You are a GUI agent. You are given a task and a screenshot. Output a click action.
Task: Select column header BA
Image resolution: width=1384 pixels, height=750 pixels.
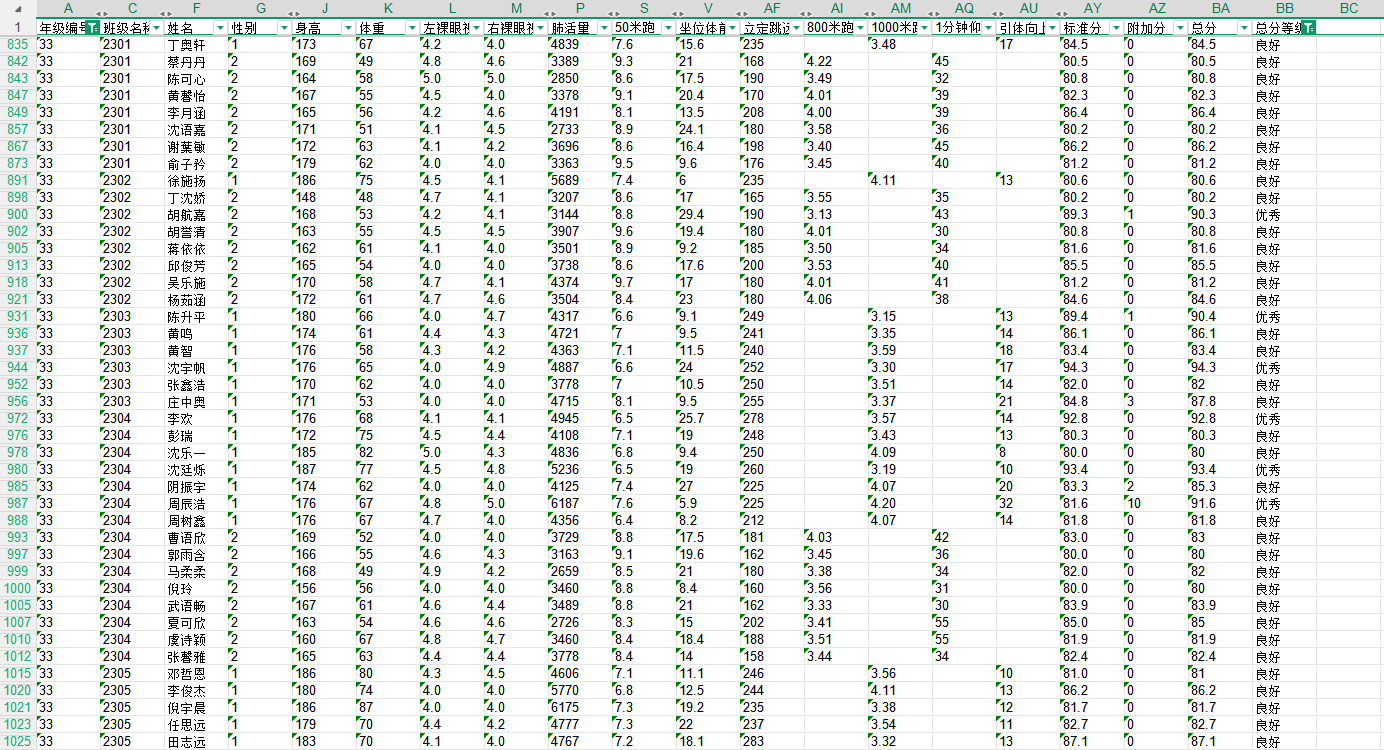coord(1221,9)
